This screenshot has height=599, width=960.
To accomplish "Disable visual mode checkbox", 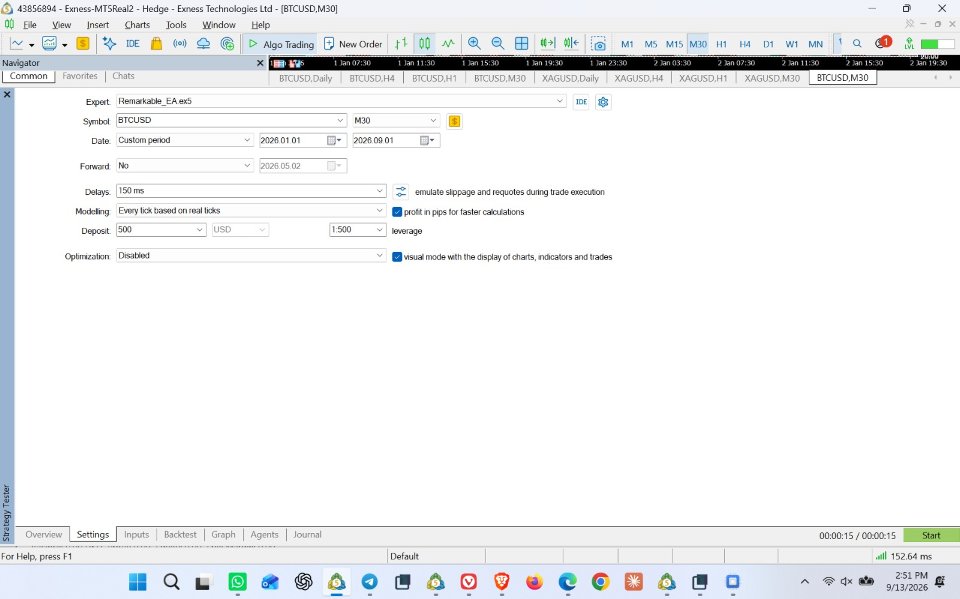I will (x=397, y=257).
